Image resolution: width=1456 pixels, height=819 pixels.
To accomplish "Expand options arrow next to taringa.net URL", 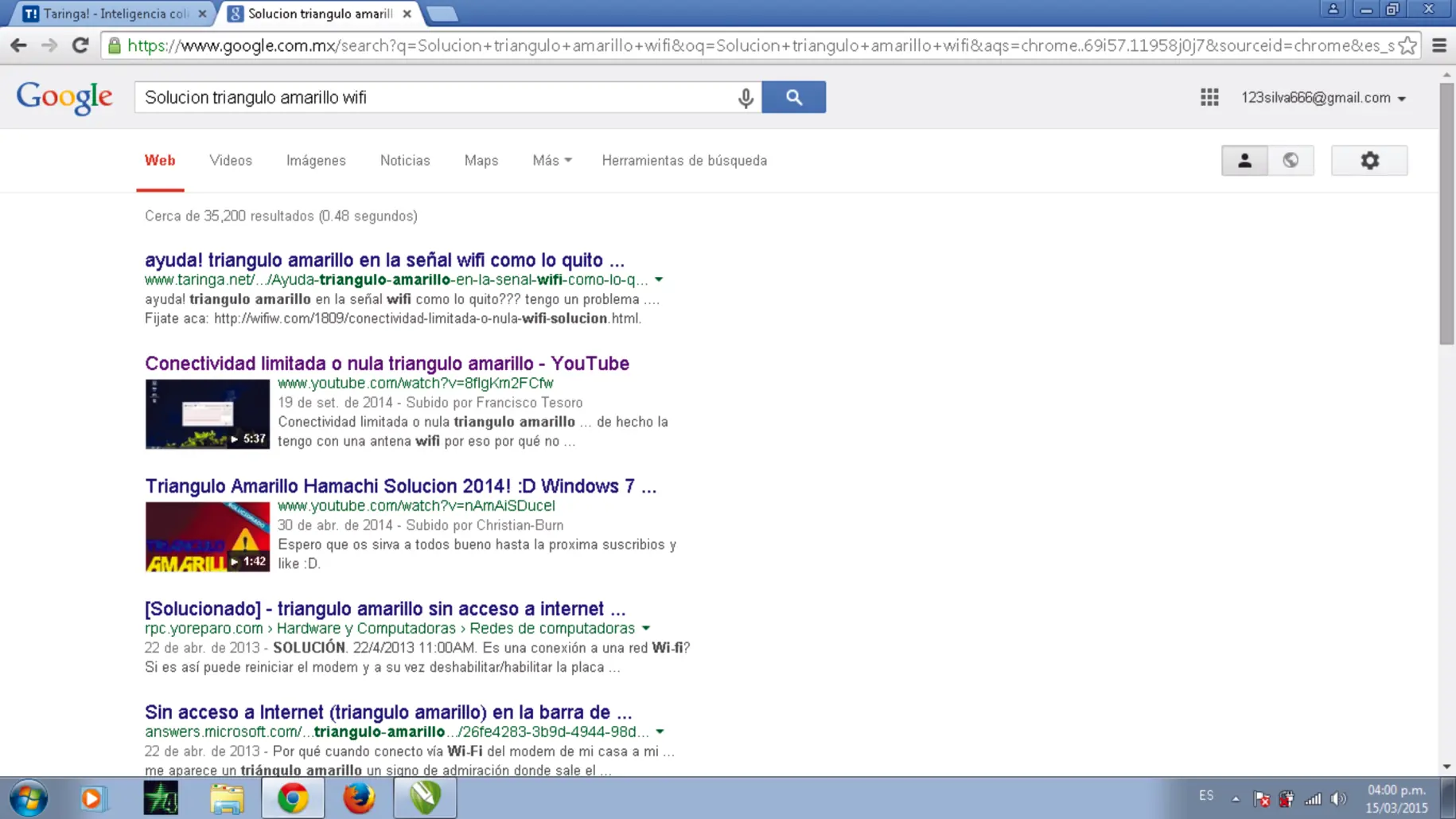I will (x=659, y=279).
